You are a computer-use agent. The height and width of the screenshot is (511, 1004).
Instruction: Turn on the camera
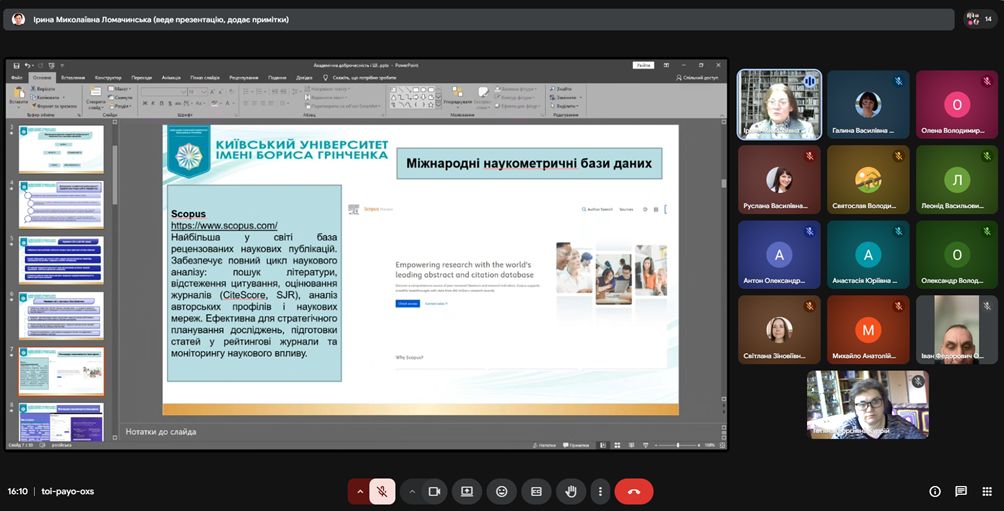click(x=434, y=491)
